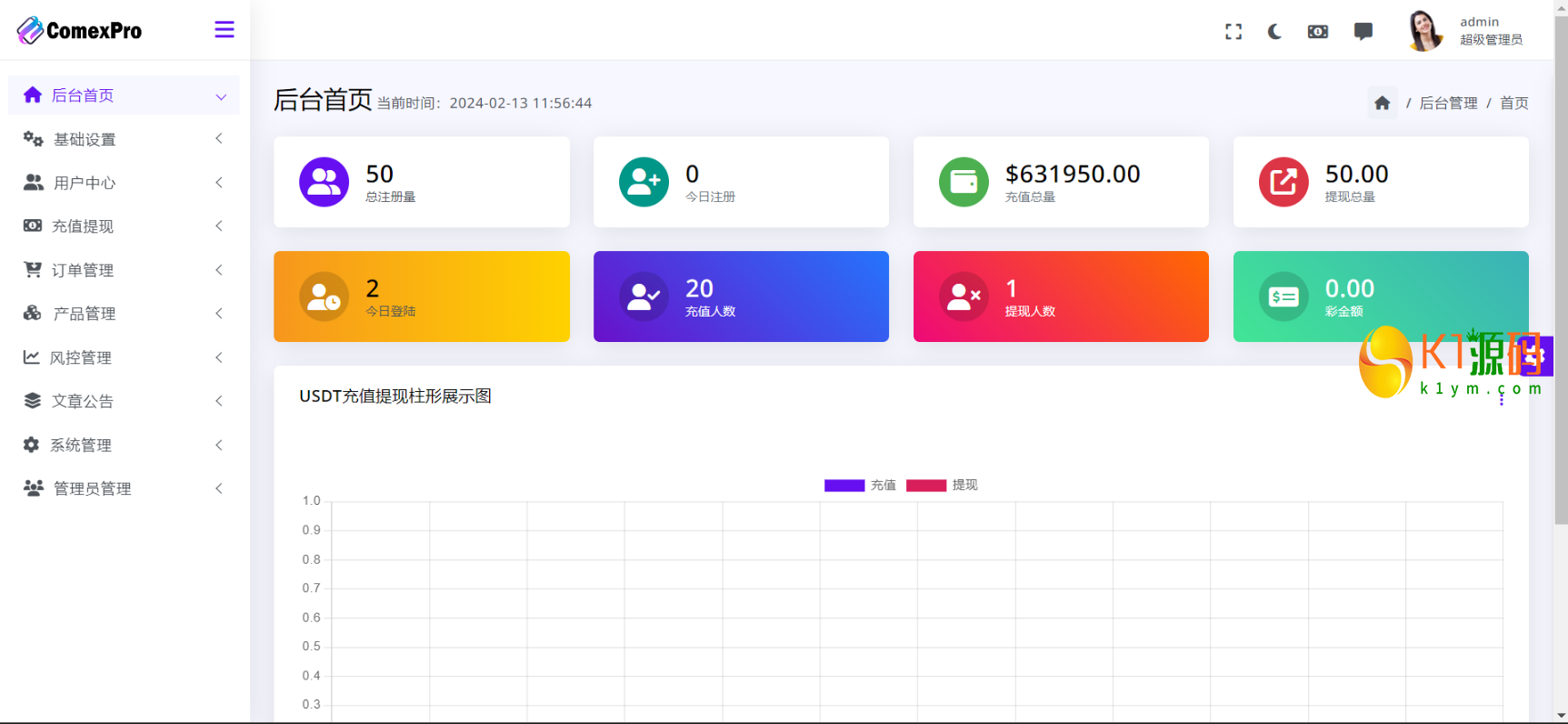1568x724 pixels.
Task: Click the red export icon for 提现总量
Action: click(1283, 182)
